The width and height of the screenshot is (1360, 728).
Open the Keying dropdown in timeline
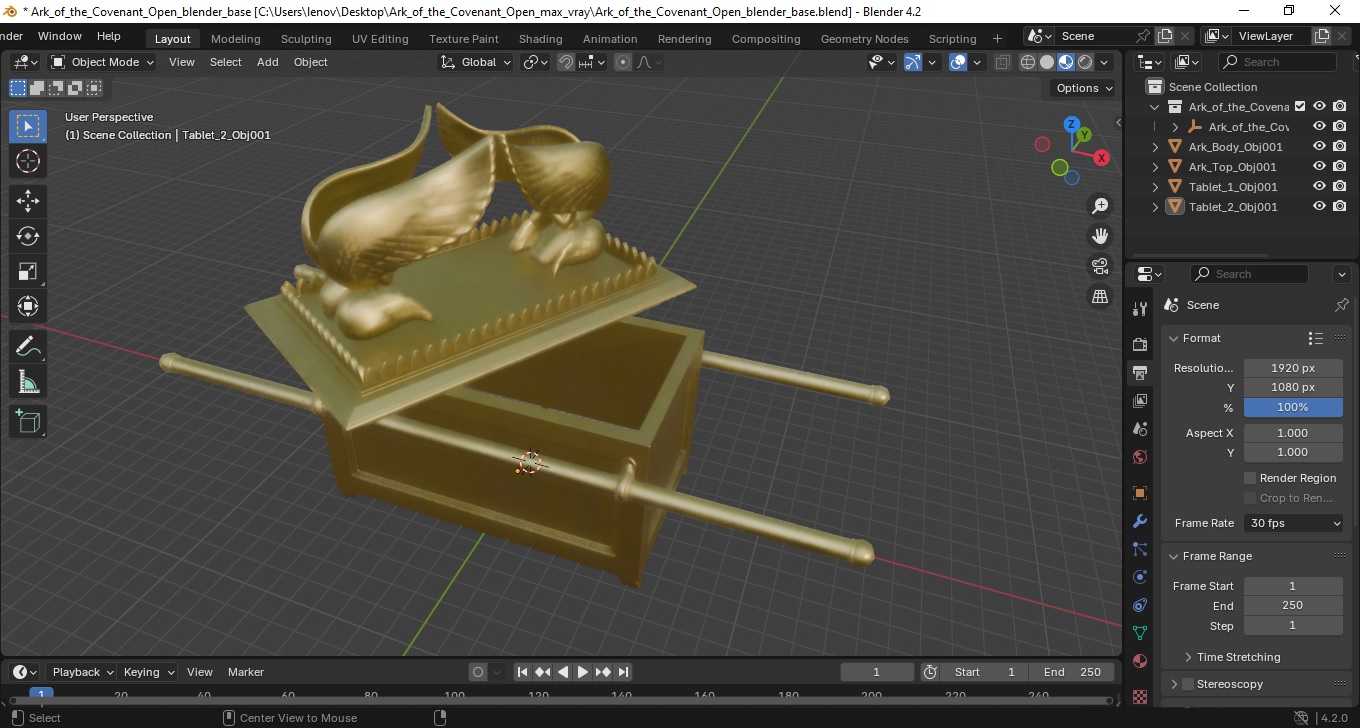(148, 672)
